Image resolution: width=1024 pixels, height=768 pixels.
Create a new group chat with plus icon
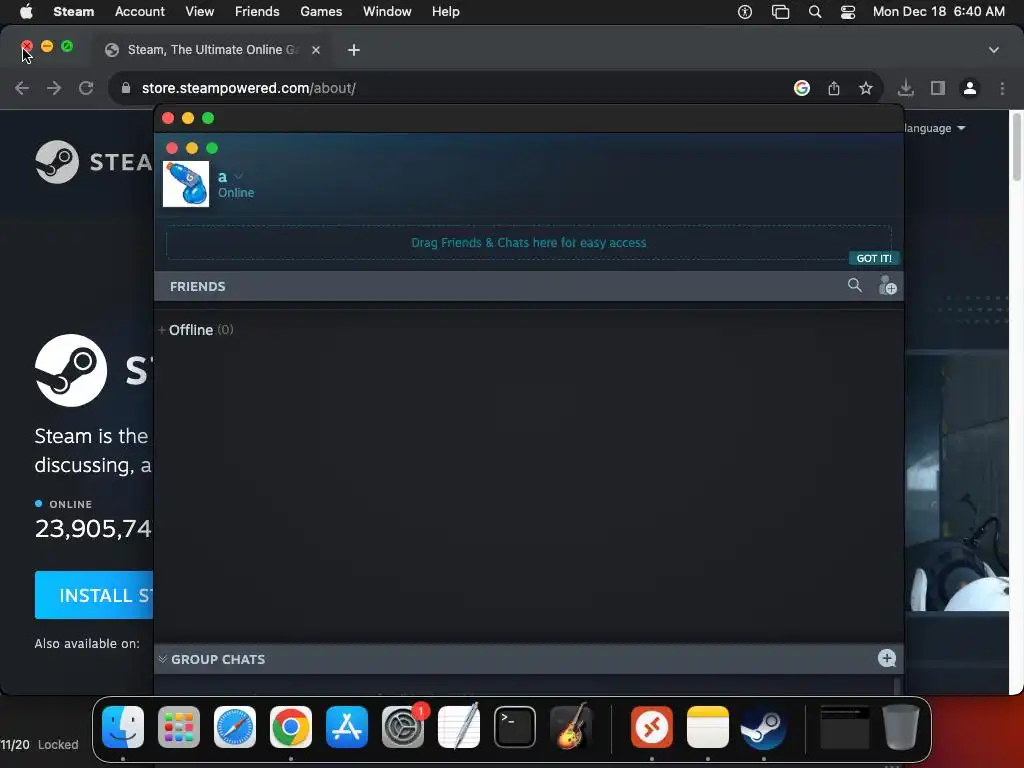coord(886,658)
